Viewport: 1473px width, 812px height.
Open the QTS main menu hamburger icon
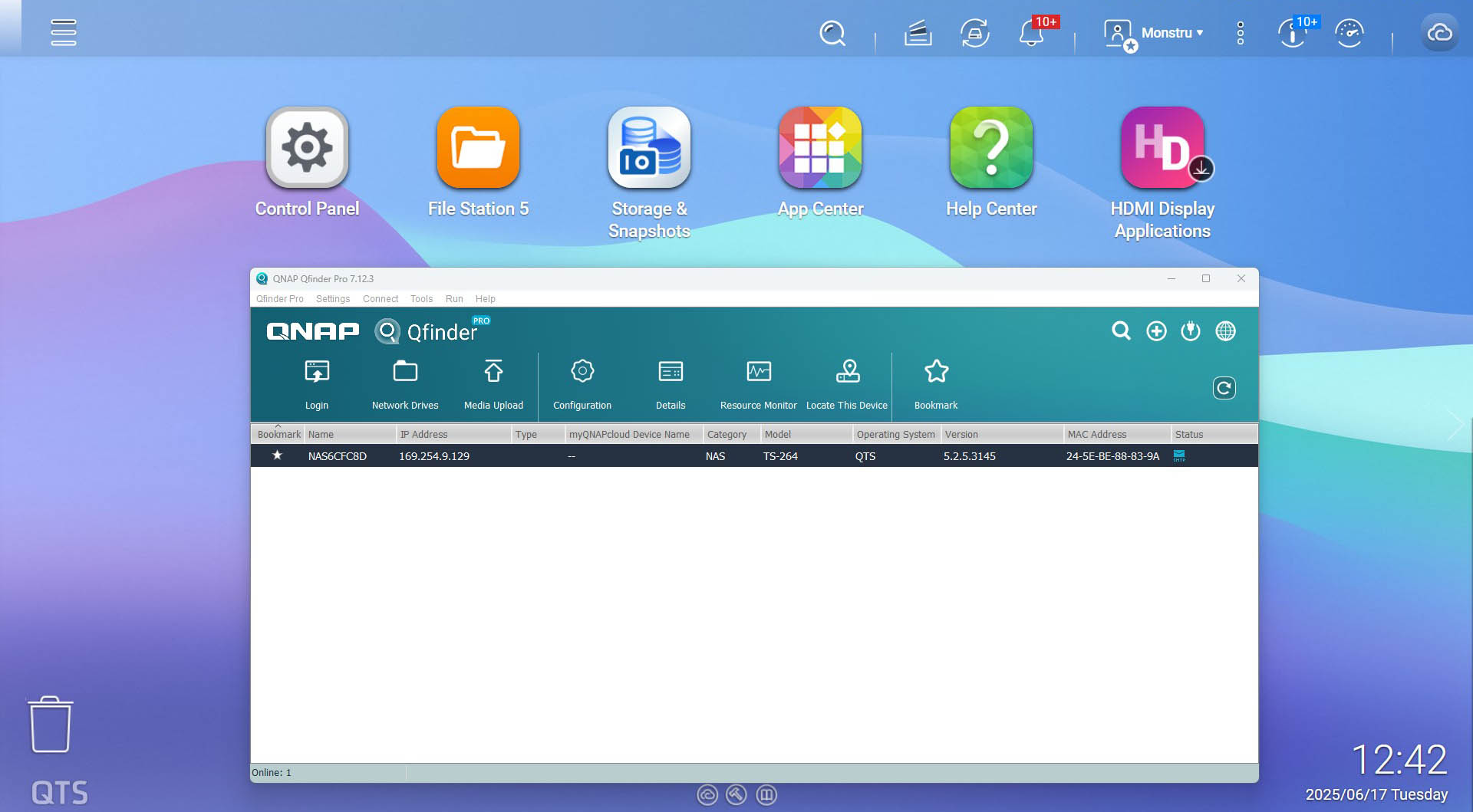[x=63, y=32]
